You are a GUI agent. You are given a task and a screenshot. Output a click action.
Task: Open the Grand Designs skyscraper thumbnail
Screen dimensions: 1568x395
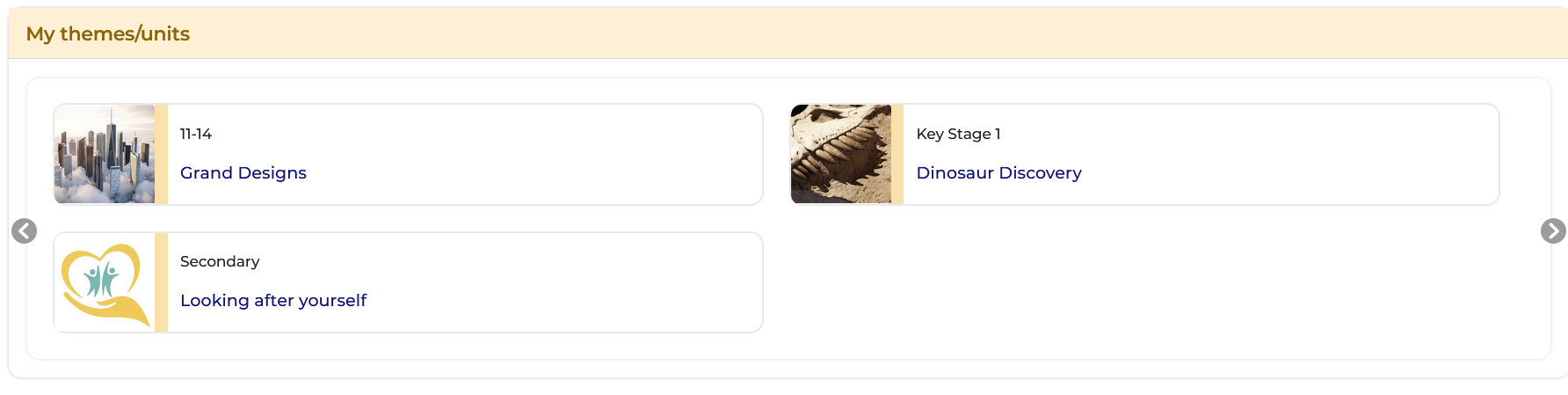tap(105, 154)
